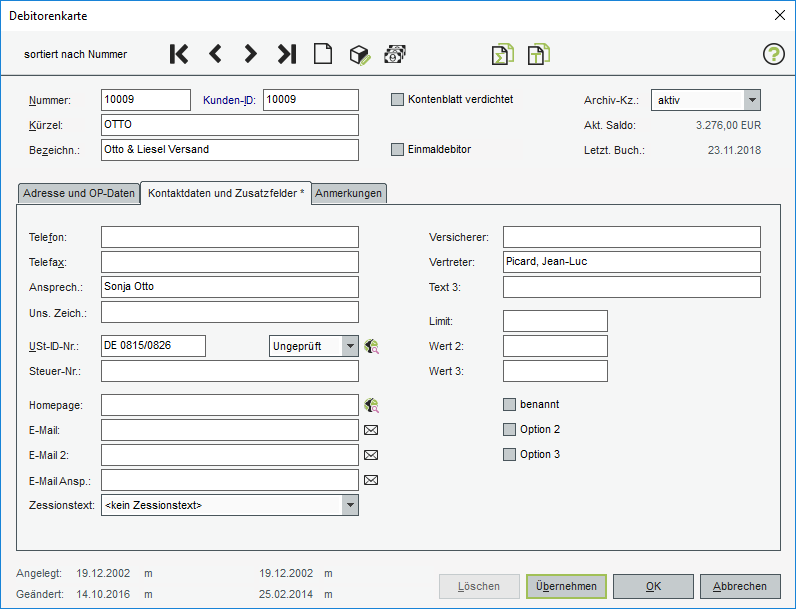Screen dimensions: 796x609
Task: Click USt-ID-Nr. field DE 0815/0826
Action: [153, 346]
